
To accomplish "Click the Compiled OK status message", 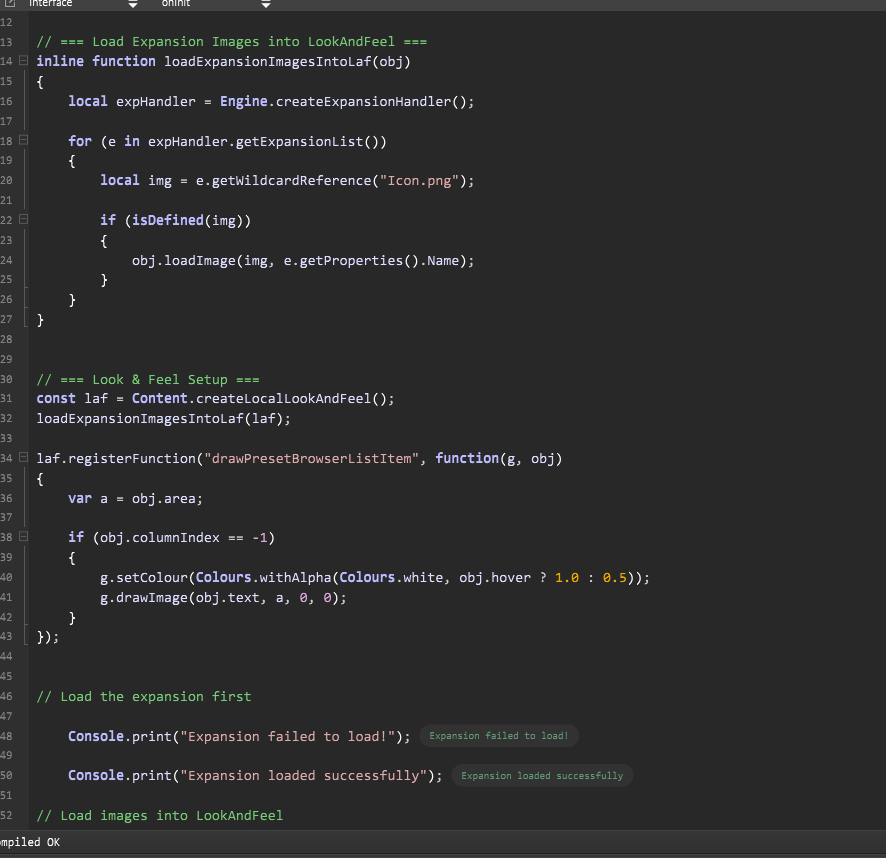I will [30, 842].
